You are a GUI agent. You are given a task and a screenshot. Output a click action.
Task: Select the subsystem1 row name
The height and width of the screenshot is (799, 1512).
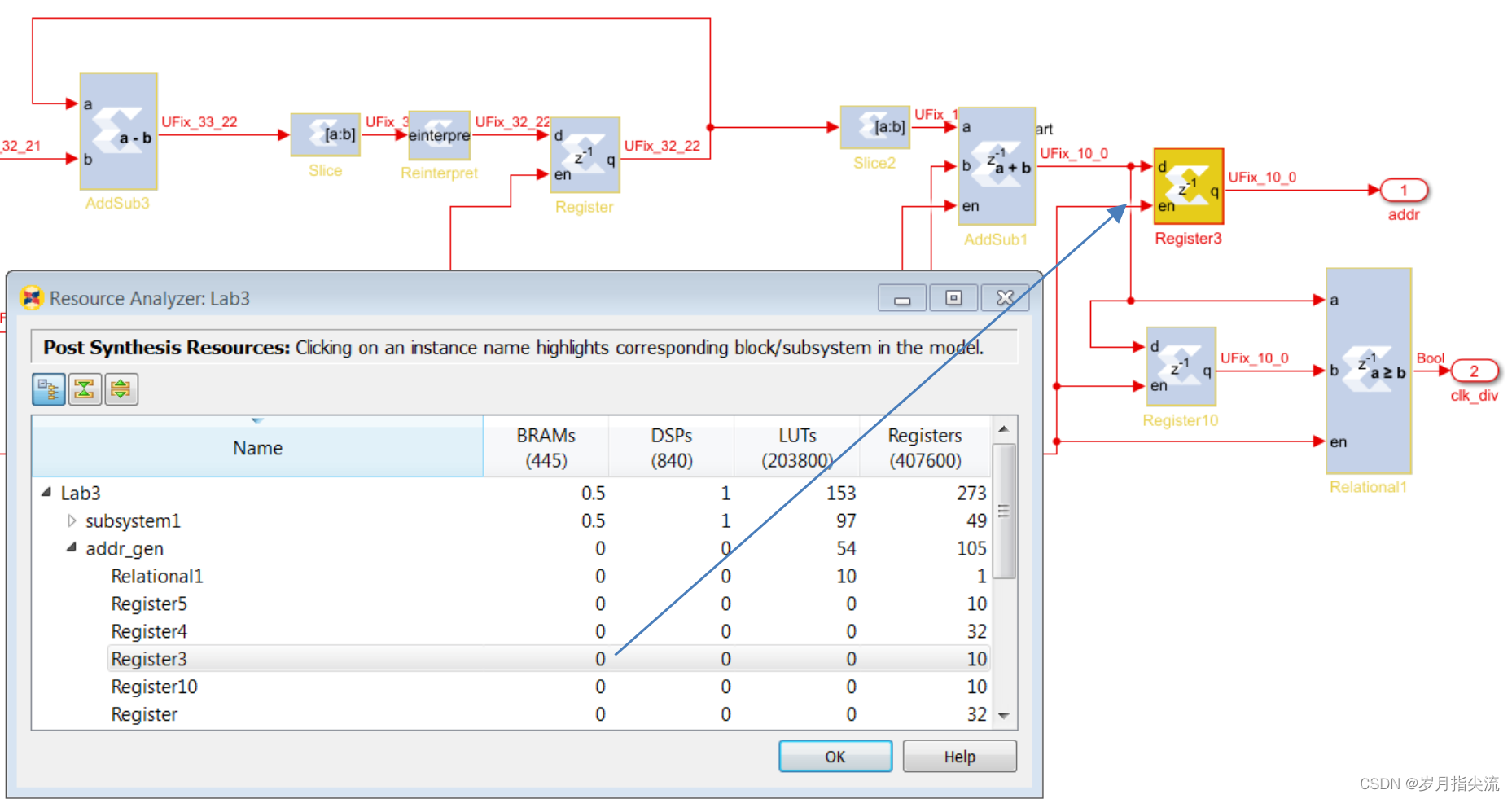[x=133, y=520]
